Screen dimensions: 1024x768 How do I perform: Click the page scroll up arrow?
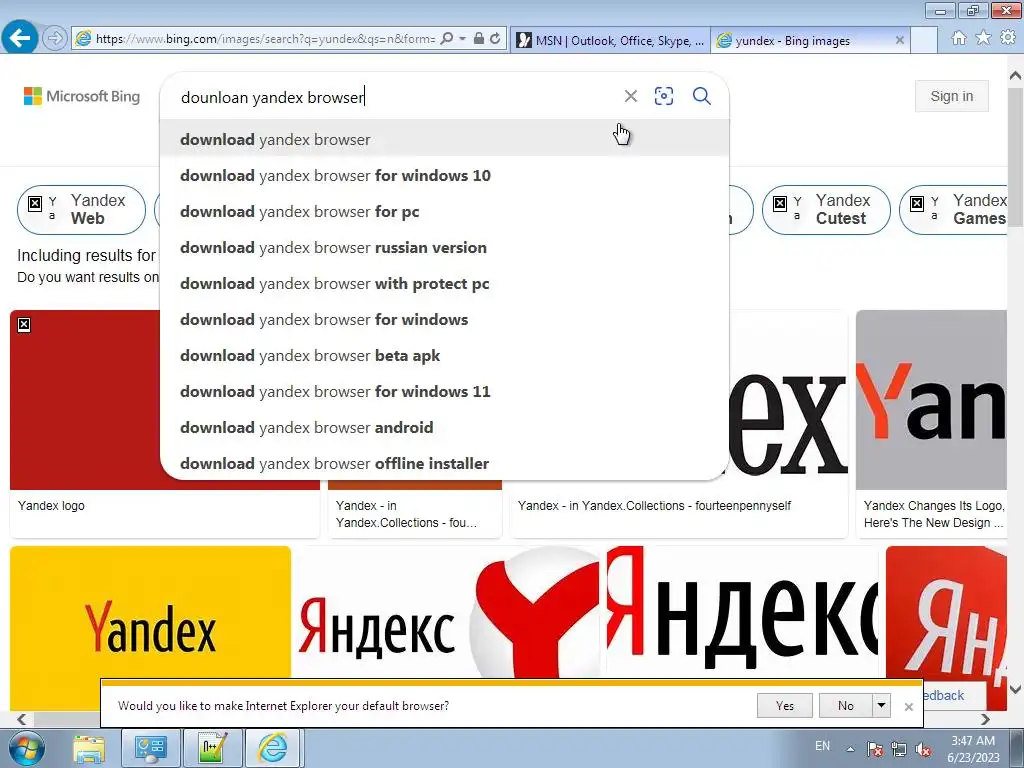pyautogui.click(x=1016, y=77)
